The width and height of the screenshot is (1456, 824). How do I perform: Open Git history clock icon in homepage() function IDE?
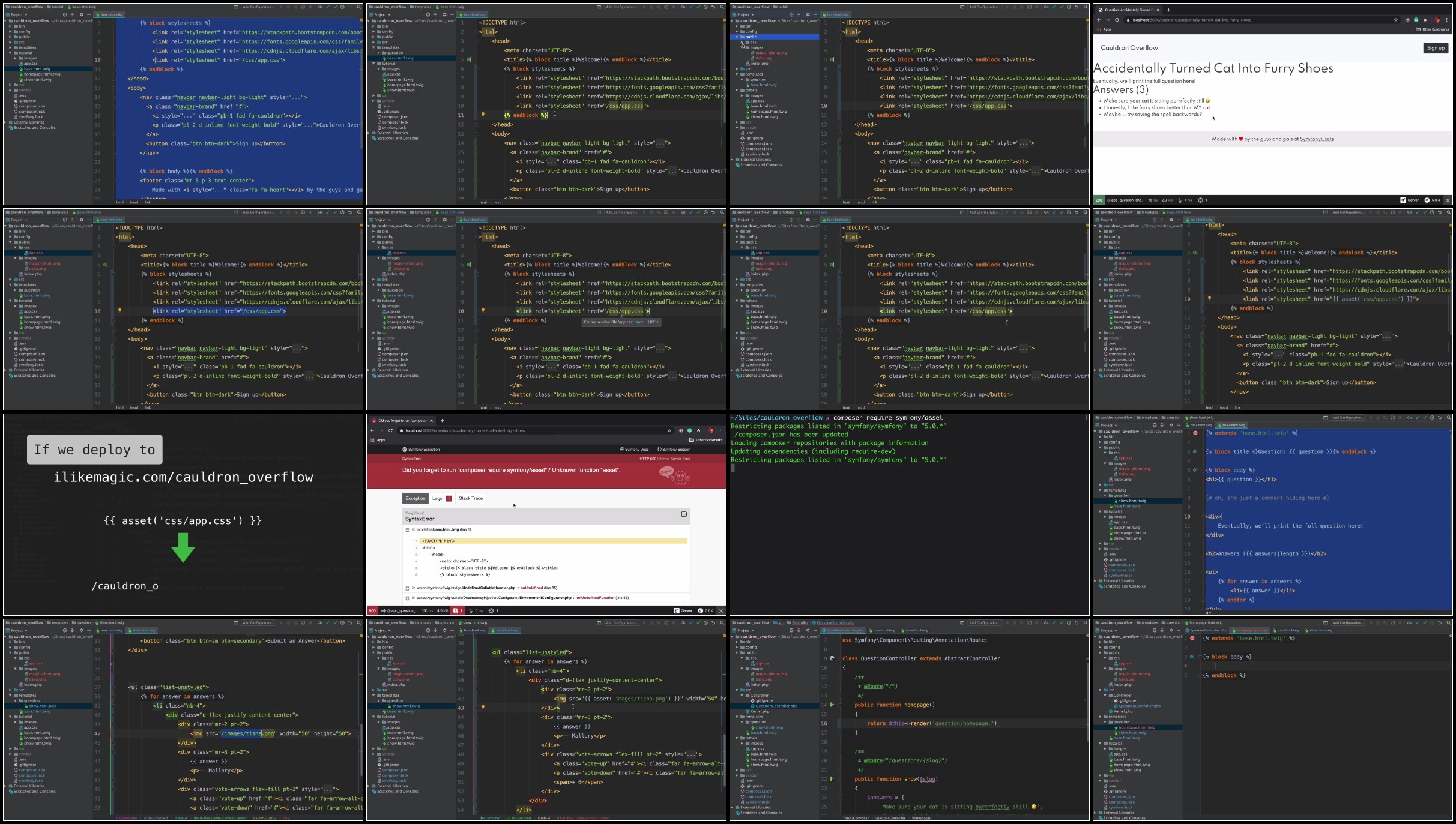[x=1069, y=622]
